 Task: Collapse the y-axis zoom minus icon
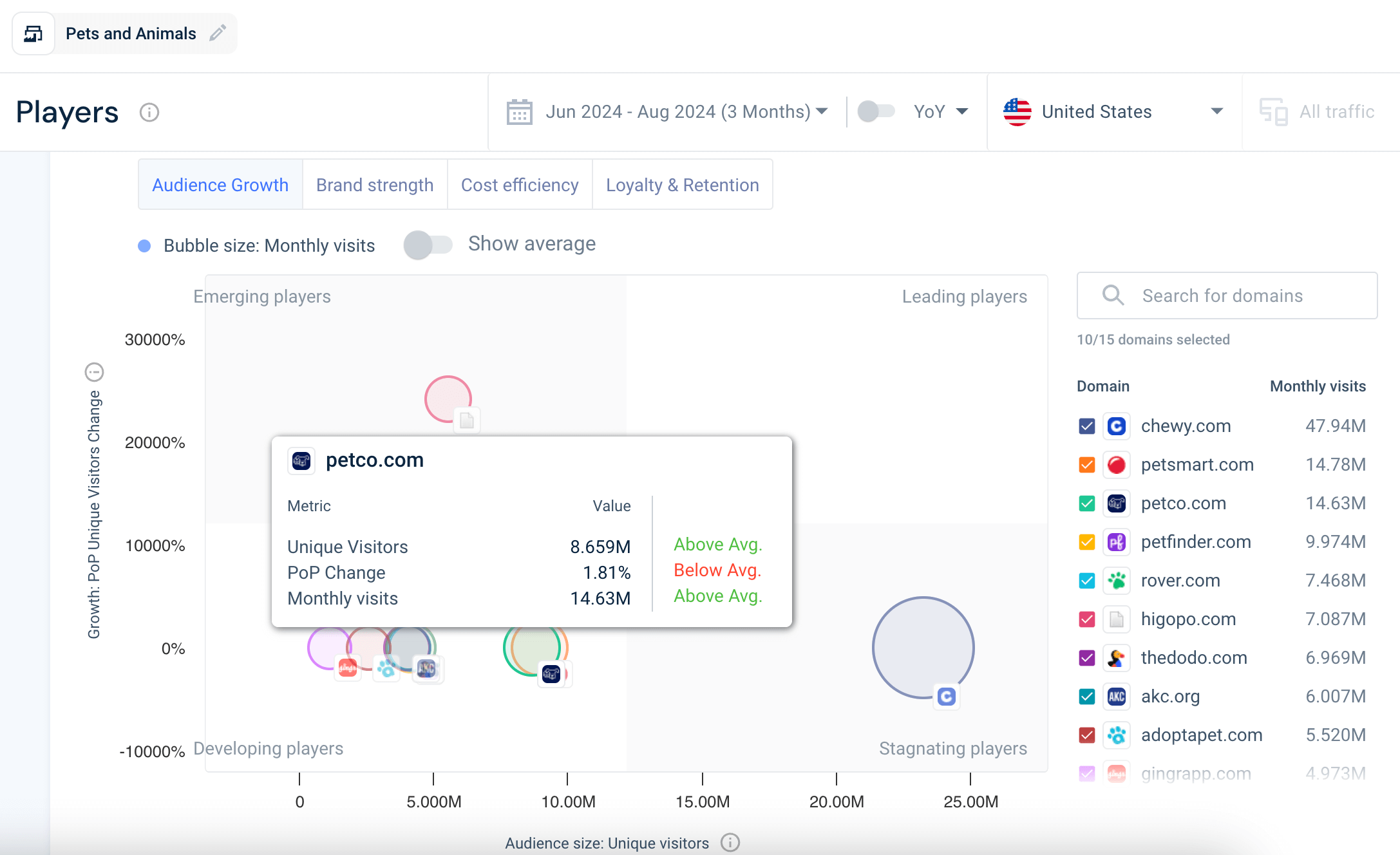tap(95, 372)
